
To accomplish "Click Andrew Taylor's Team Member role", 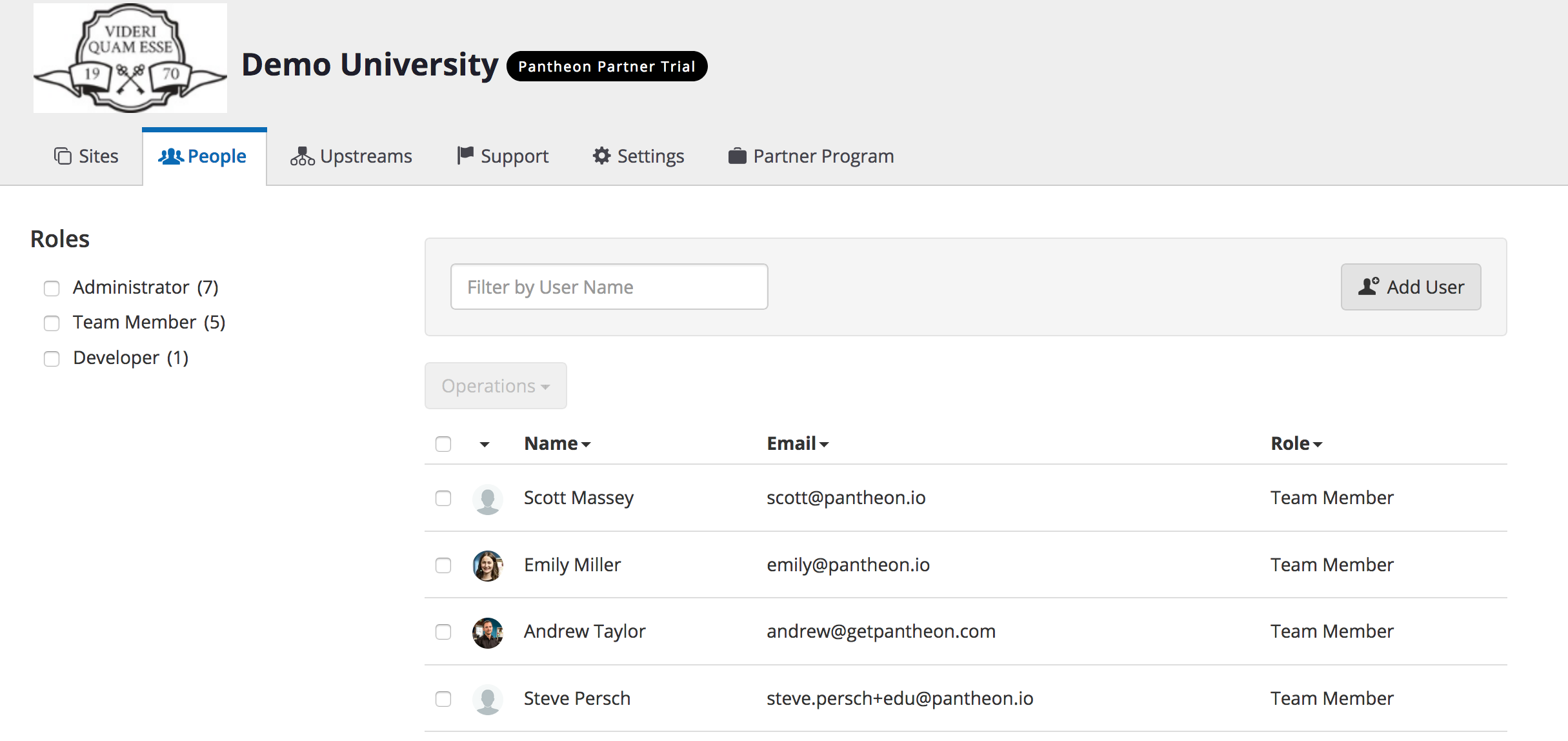I will pos(1332,631).
